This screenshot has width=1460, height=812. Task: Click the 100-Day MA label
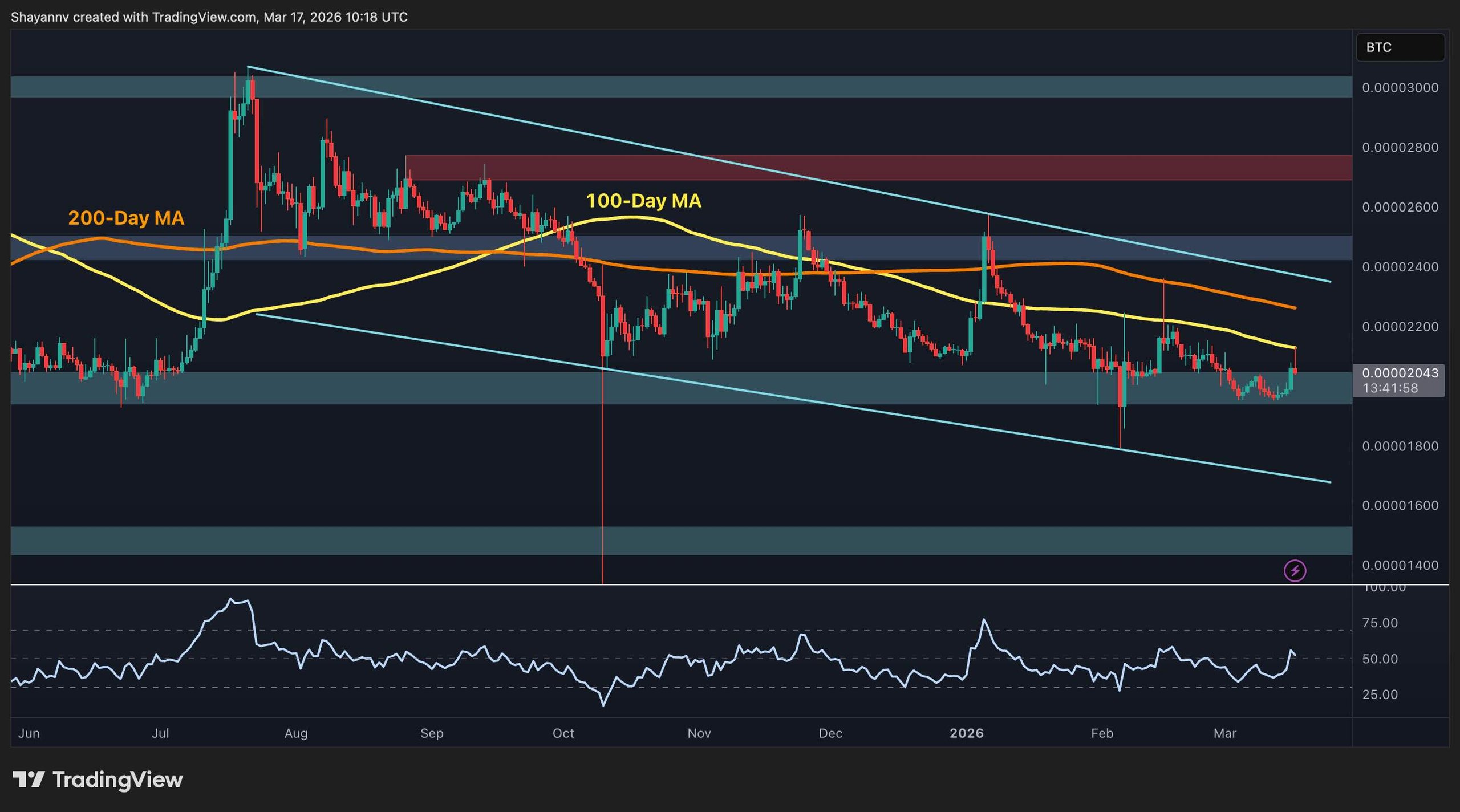[x=643, y=201]
